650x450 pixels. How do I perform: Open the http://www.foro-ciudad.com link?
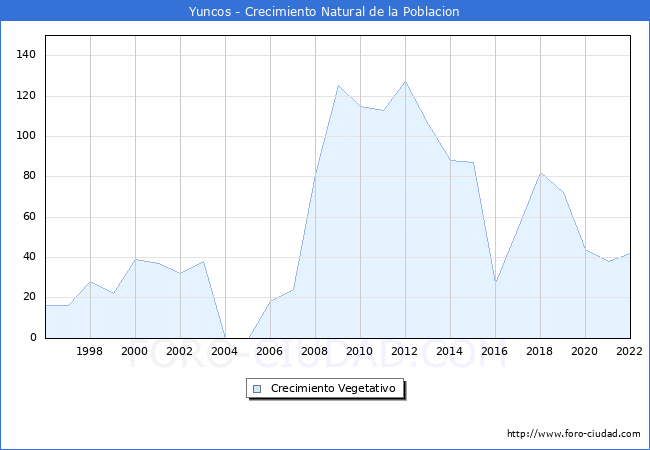coord(573,433)
